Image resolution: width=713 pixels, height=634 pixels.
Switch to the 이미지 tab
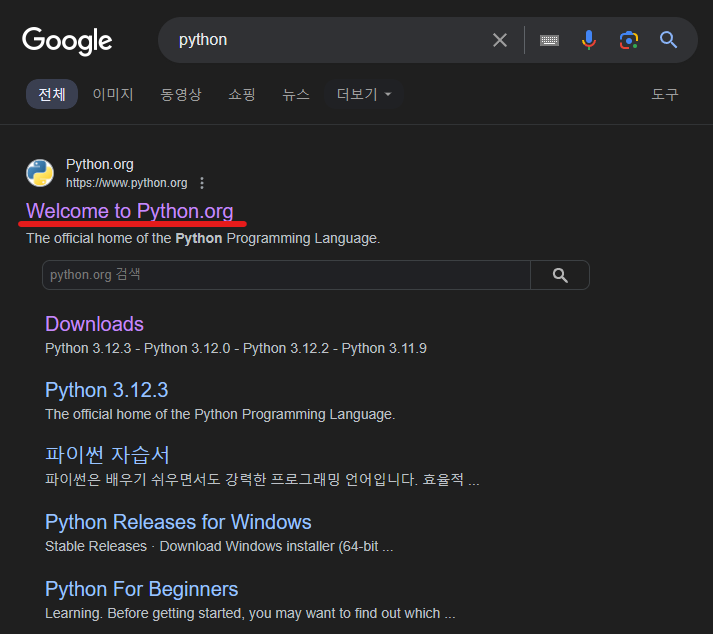[113, 94]
